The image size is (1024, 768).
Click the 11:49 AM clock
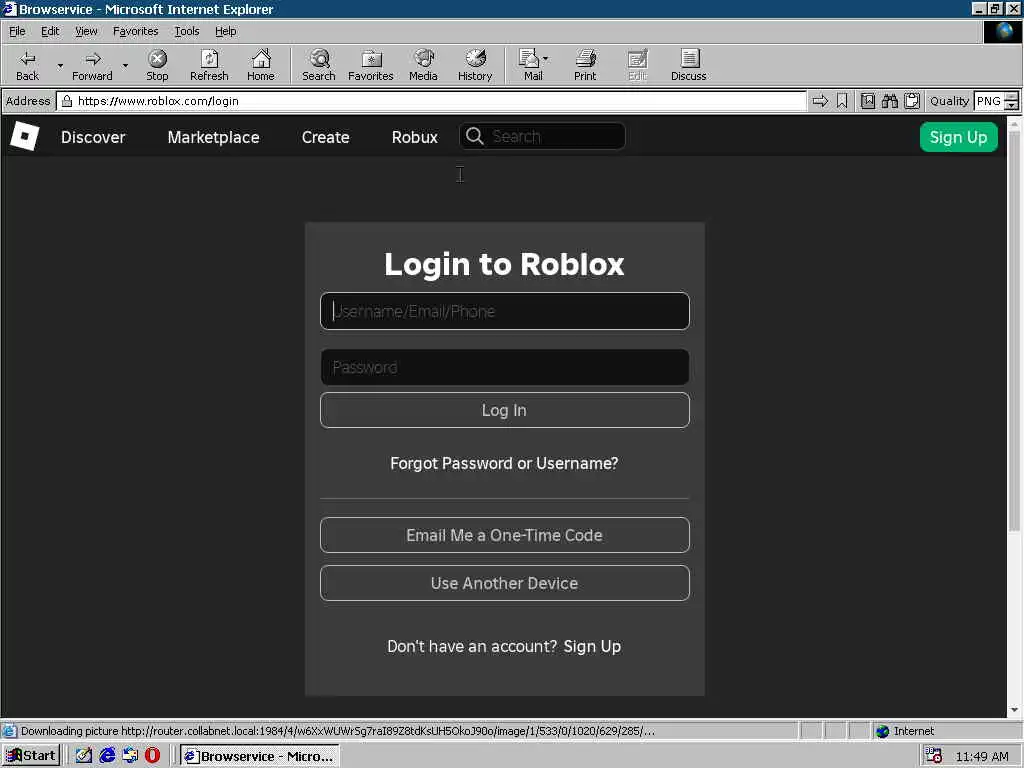click(982, 756)
